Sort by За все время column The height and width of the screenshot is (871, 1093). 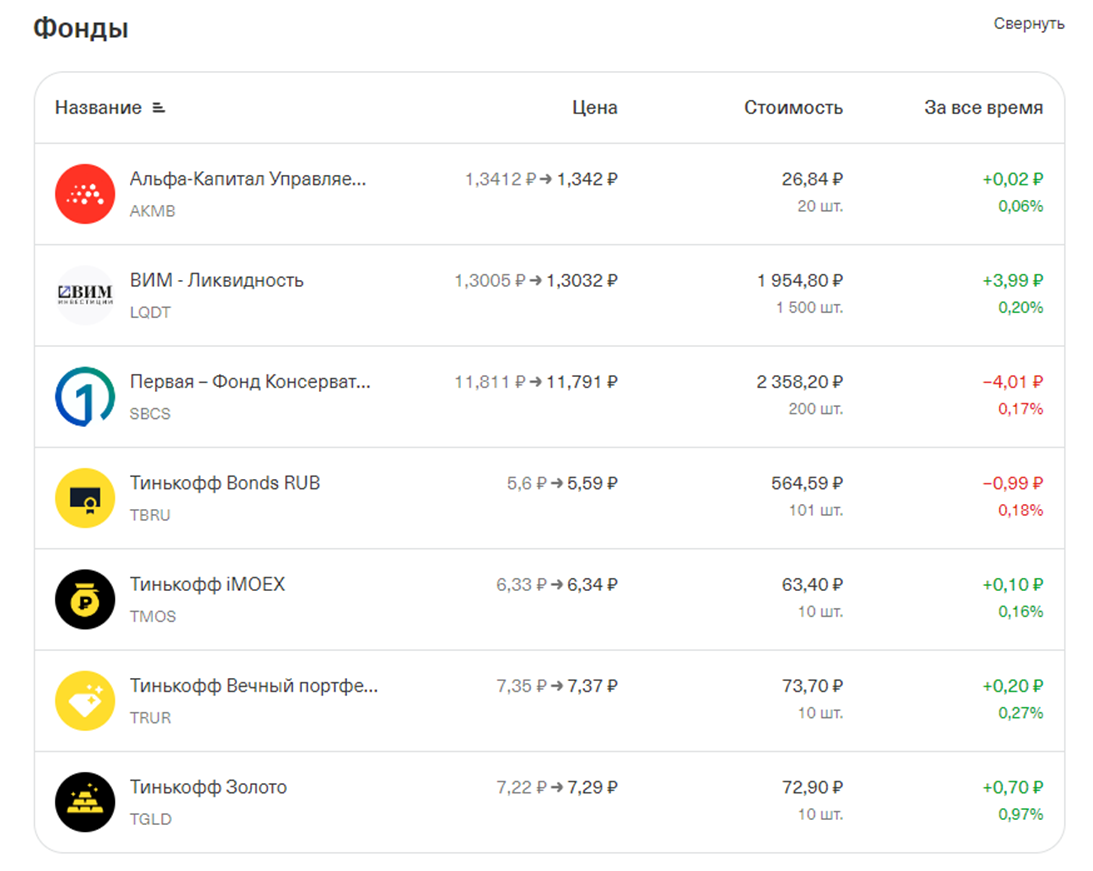click(983, 108)
